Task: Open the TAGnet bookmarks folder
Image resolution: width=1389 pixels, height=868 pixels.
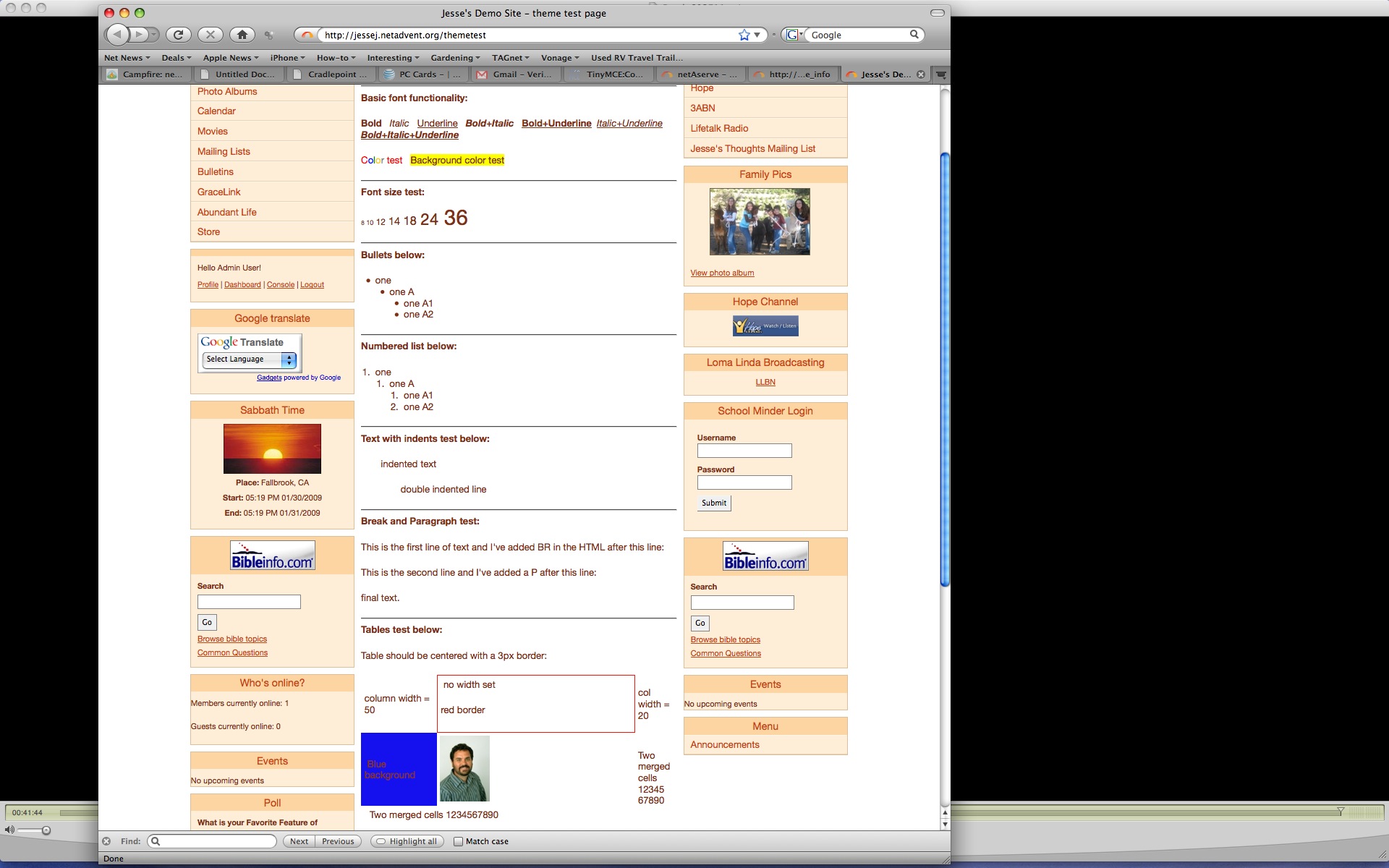Action: point(510,58)
